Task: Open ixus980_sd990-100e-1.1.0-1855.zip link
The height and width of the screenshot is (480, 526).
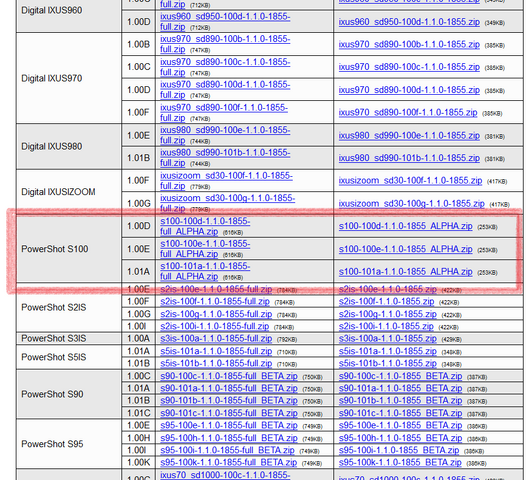Action: (409, 136)
